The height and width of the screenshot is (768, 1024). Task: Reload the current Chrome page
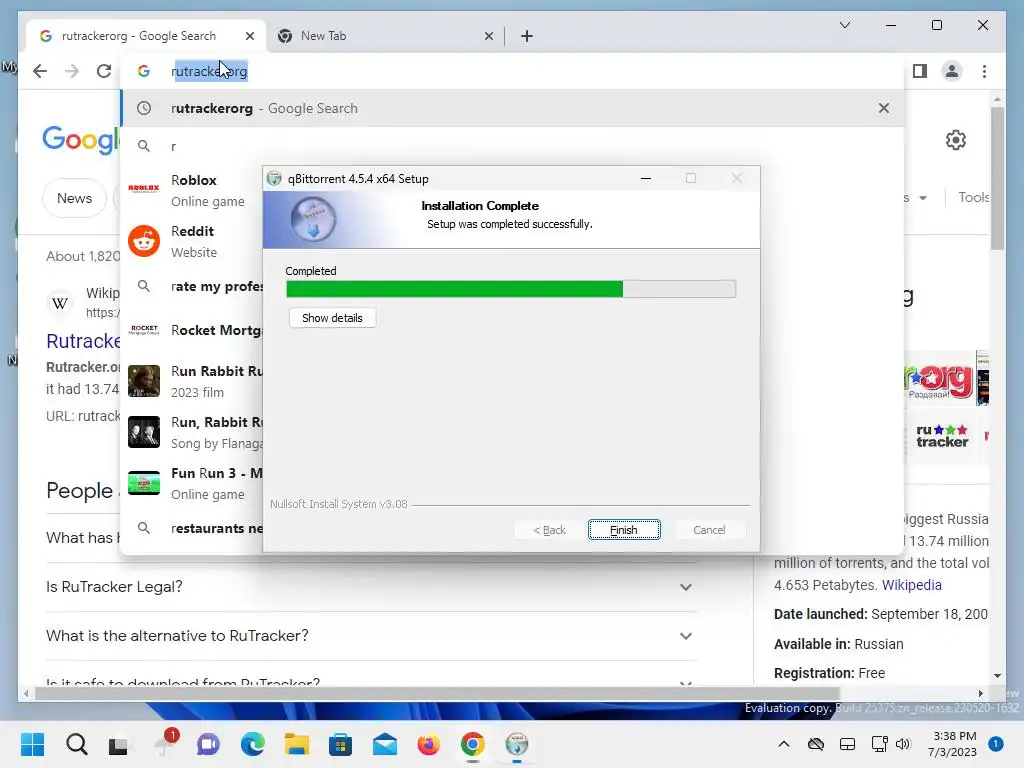tap(104, 71)
